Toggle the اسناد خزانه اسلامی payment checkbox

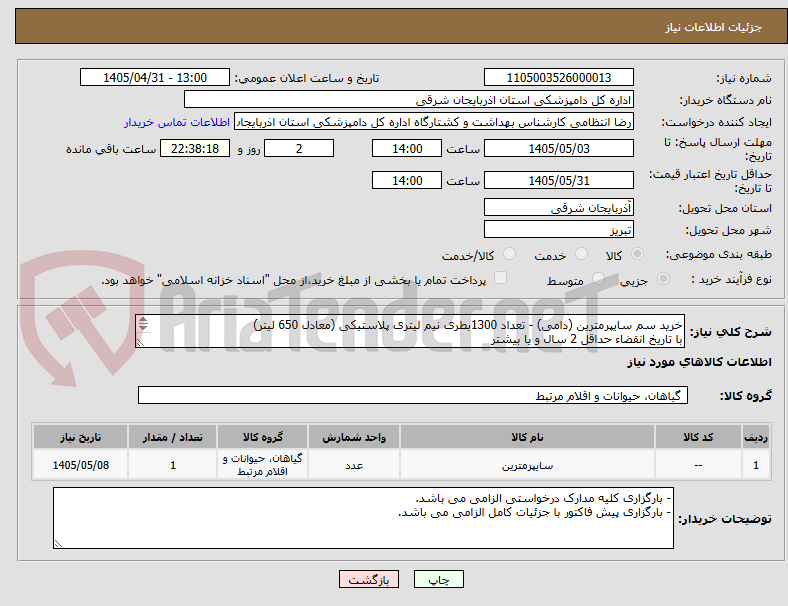(501, 278)
